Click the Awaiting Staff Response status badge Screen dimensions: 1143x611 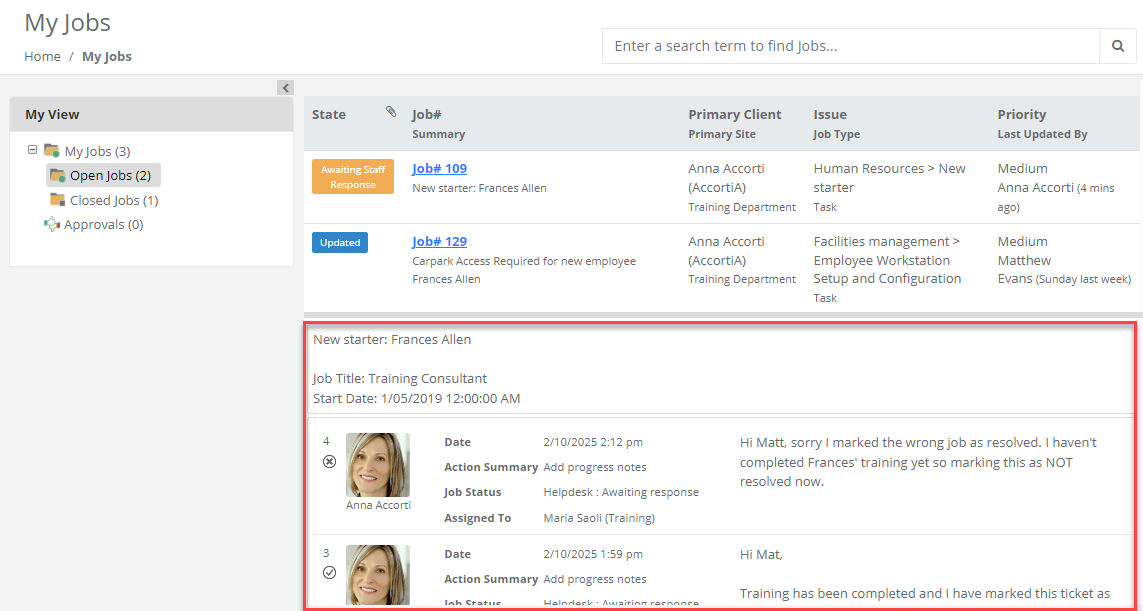[x=353, y=177]
